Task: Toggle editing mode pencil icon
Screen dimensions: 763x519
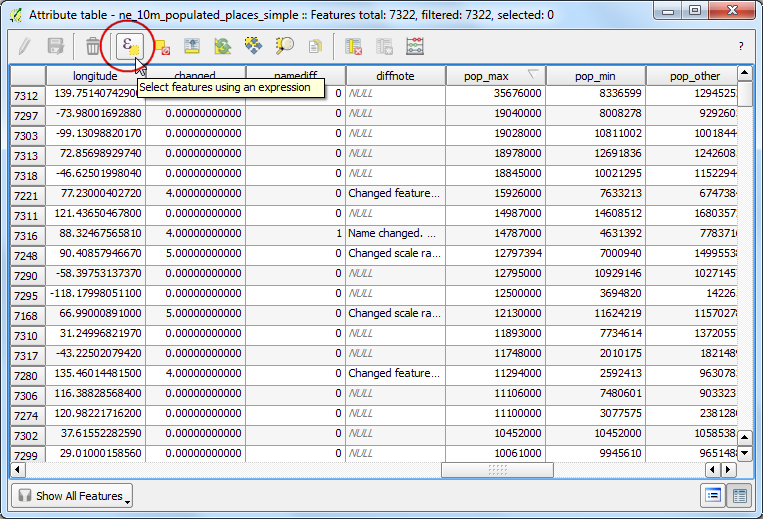Action: tap(24, 47)
